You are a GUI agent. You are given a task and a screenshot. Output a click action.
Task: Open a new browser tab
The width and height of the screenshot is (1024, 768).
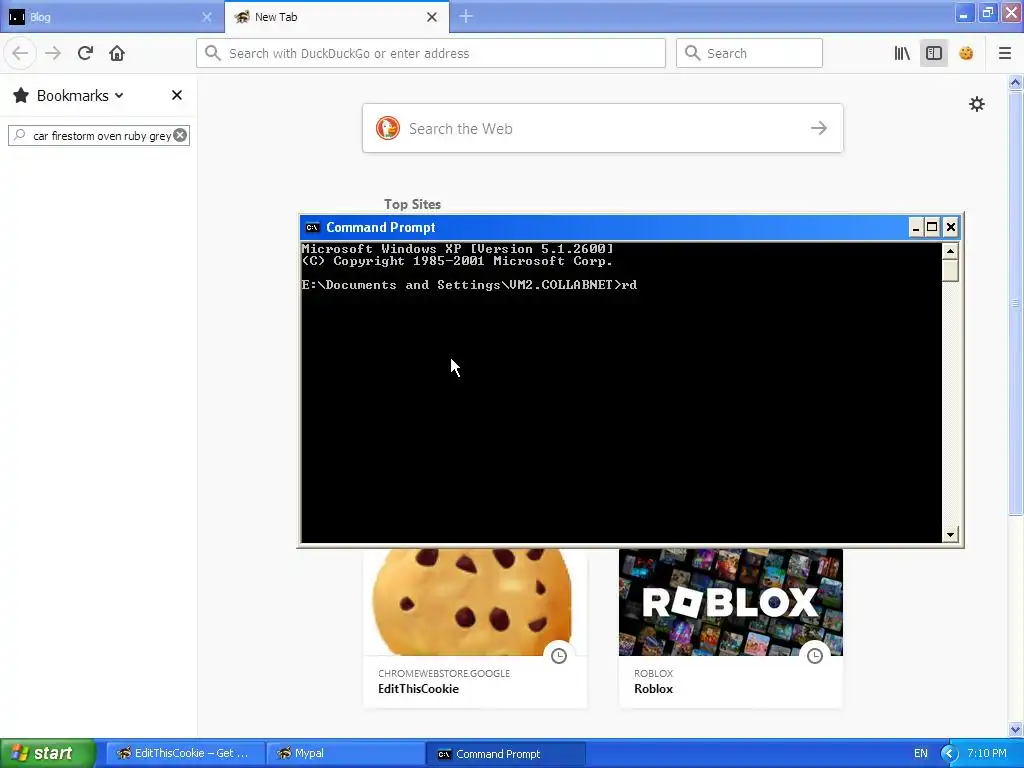click(466, 16)
